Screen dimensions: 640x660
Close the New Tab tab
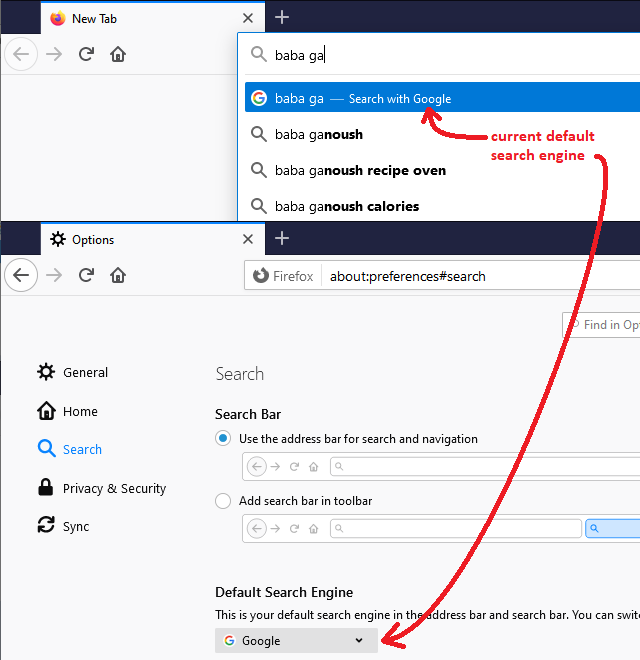point(248,18)
